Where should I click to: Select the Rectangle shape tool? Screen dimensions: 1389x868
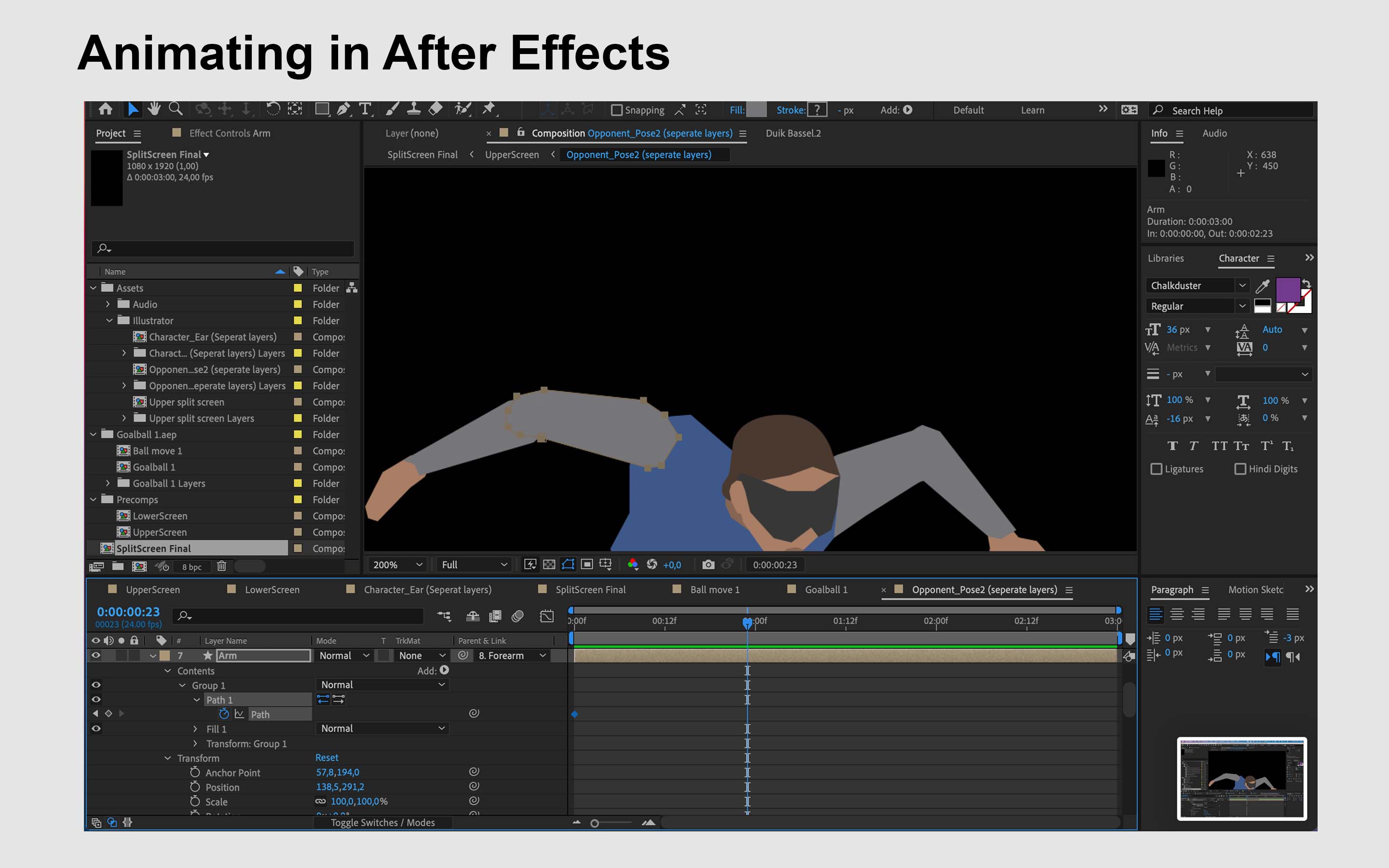[322, 109]
